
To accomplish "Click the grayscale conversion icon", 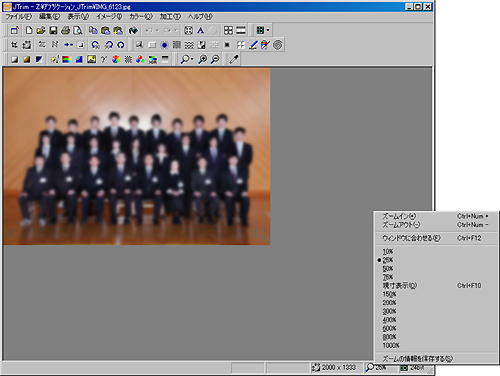I will [14, 59].
